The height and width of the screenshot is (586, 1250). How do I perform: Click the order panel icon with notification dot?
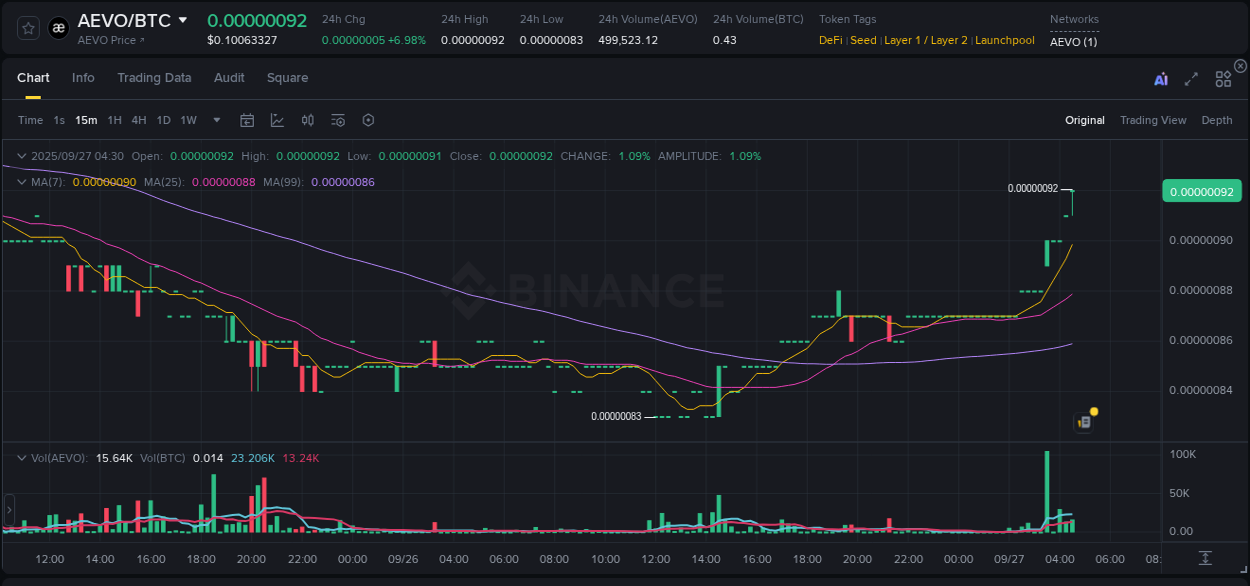pos(1084,422)
